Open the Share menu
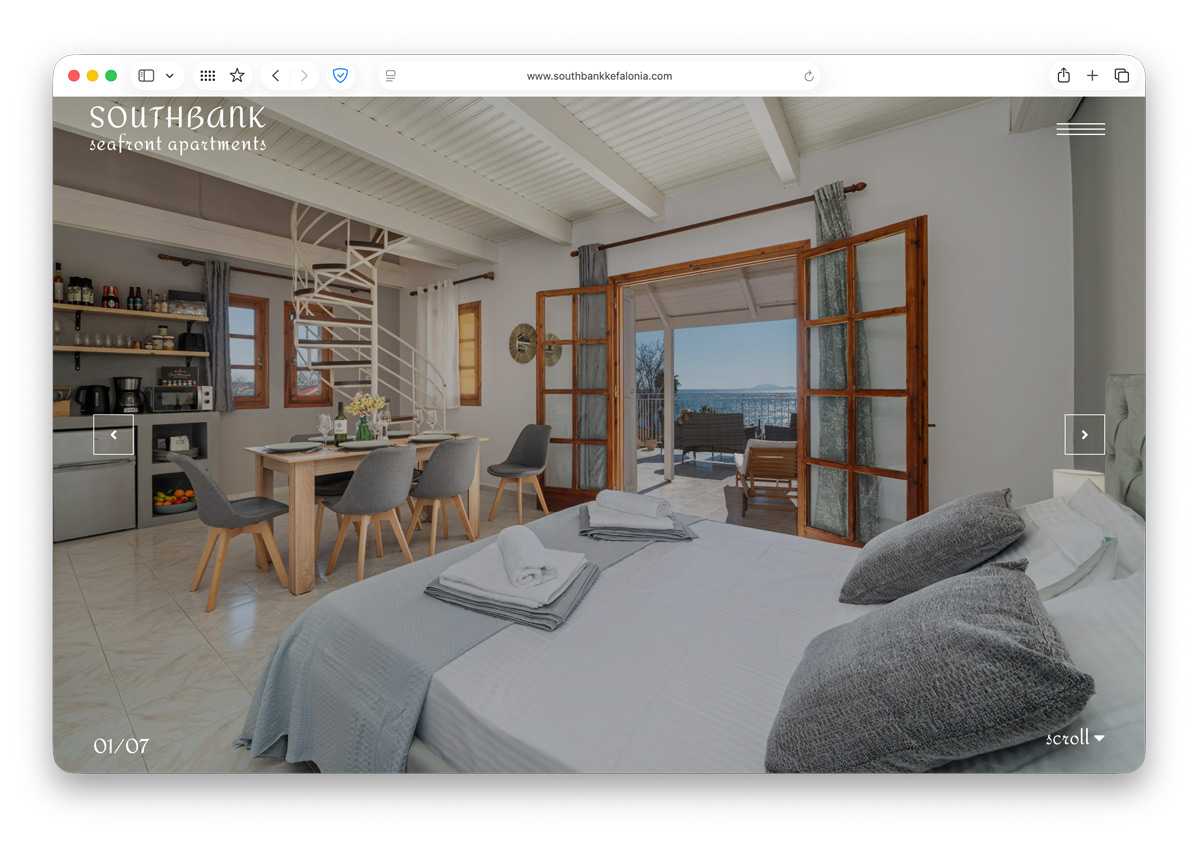1200x851 pixels. [1063, 76]
